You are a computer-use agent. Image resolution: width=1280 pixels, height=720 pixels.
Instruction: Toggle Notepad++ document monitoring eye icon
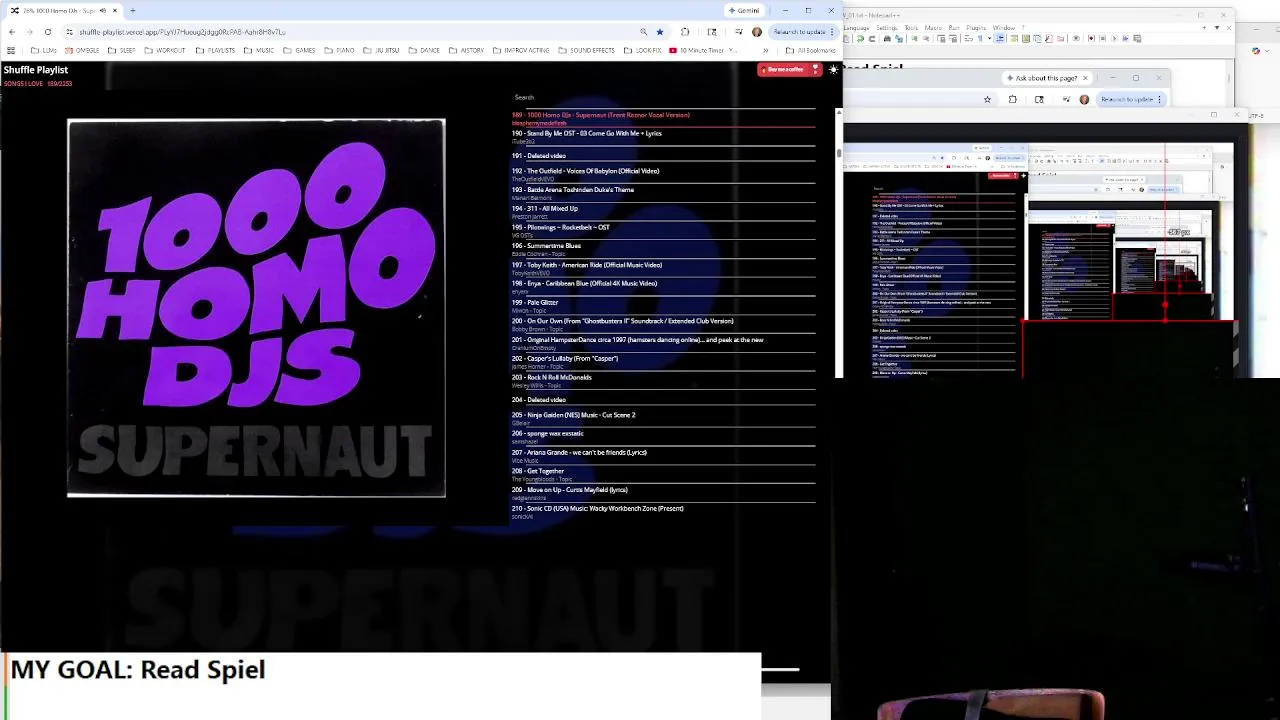(x=1076, y=38)
